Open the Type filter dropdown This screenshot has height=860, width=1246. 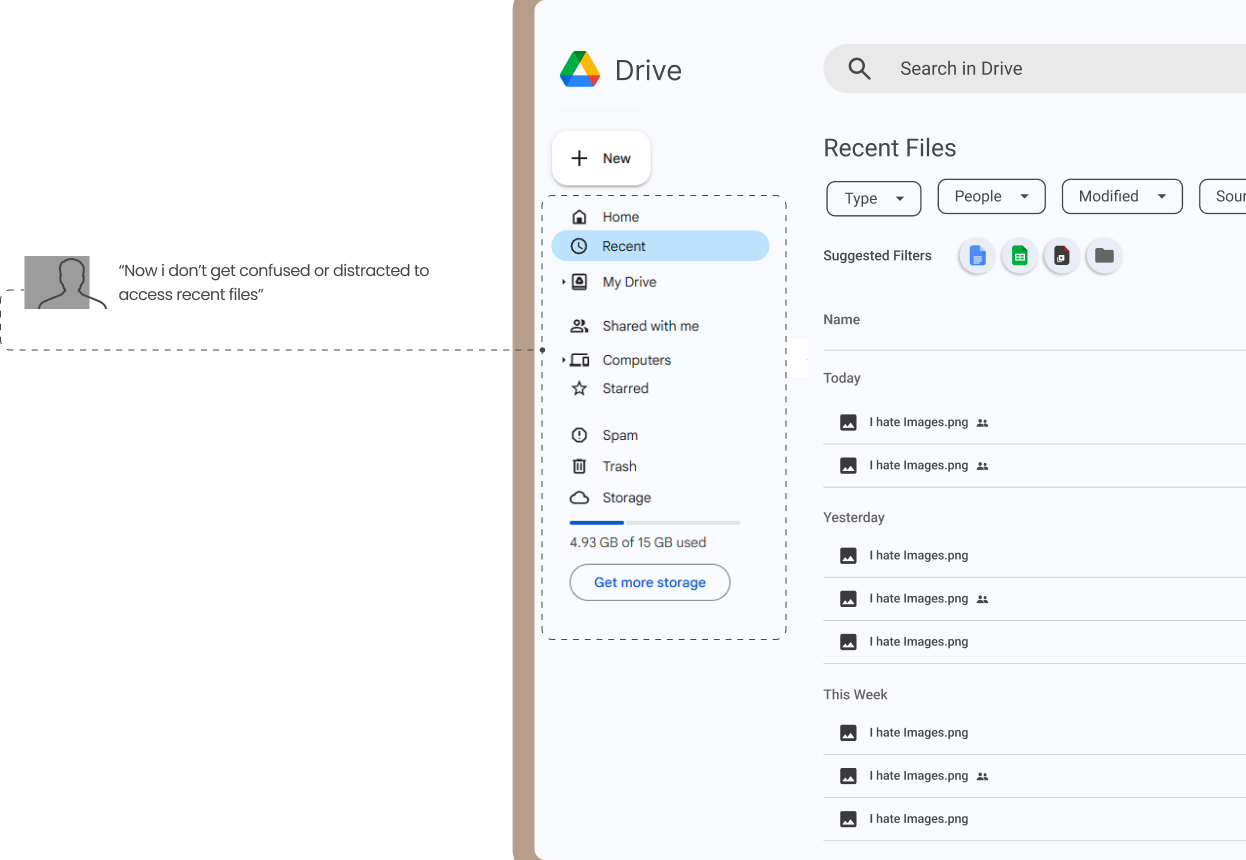tap(874, 198)
